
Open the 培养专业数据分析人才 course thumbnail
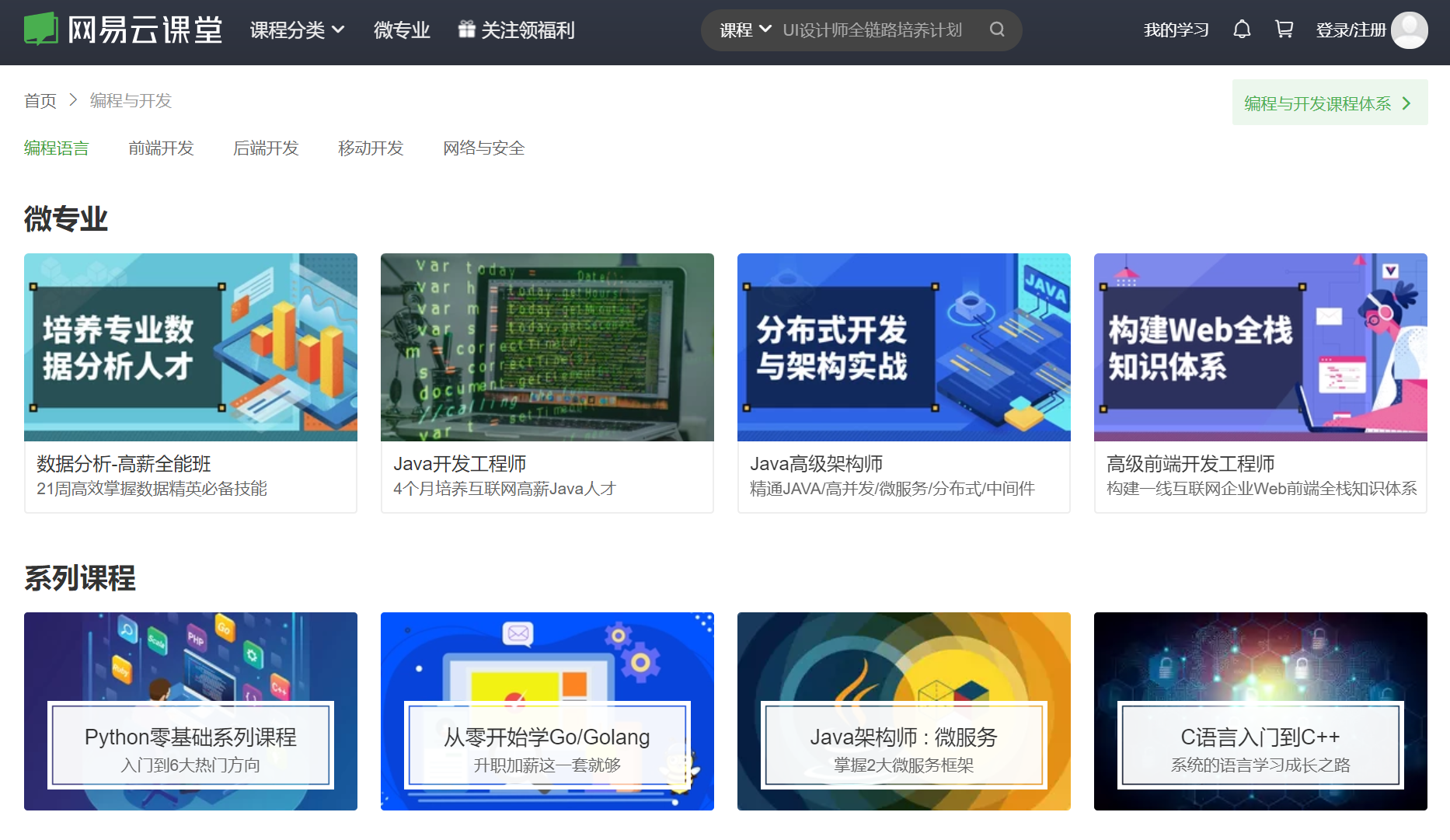click(x=190, y=347)
